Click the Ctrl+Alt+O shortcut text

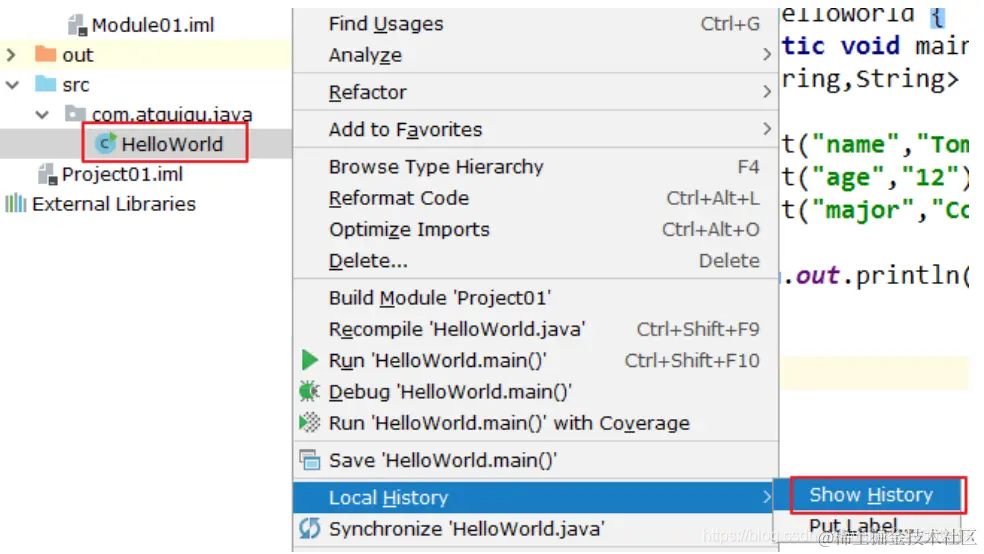(x=710, y=230)
